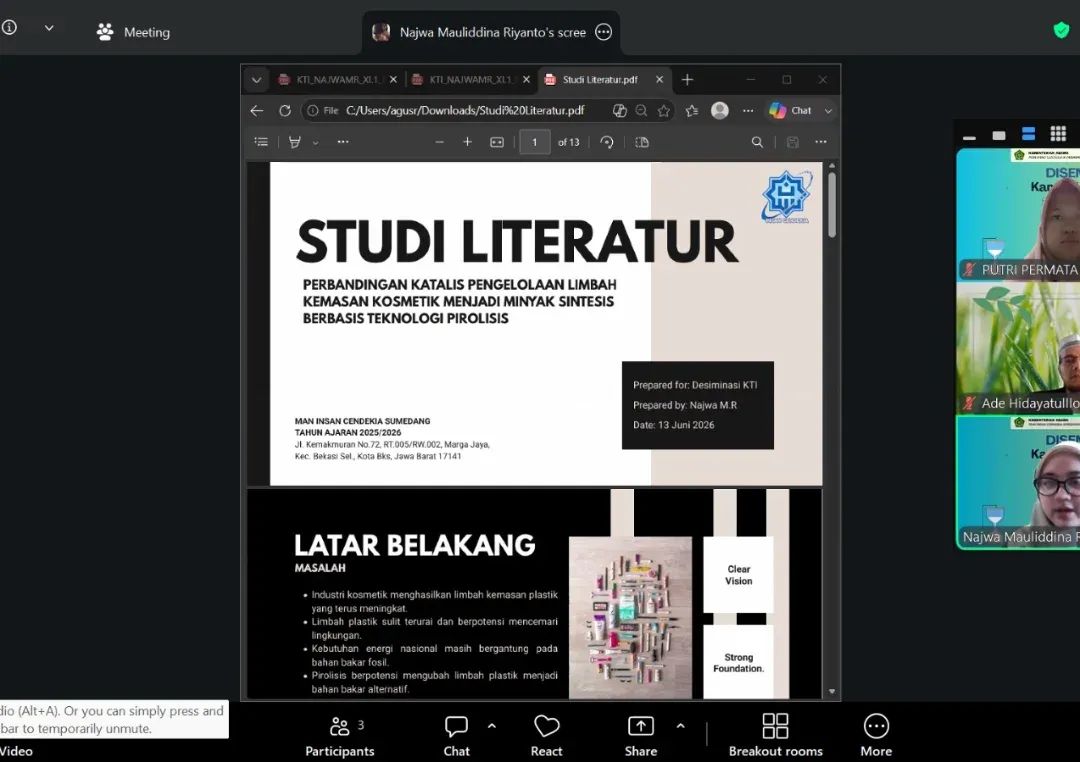Viewport: 1080px width, 762px height.
Task: Click Share screen button
Action: [641, 736]
